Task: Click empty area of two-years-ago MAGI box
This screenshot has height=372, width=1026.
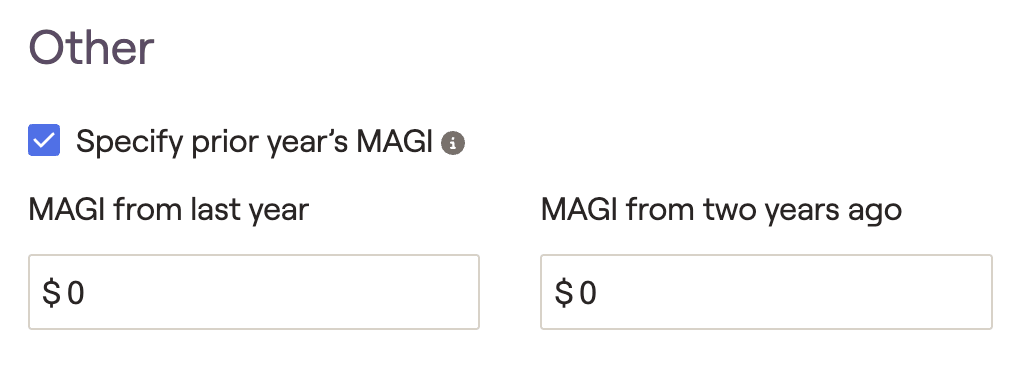Action: point(795,292)
